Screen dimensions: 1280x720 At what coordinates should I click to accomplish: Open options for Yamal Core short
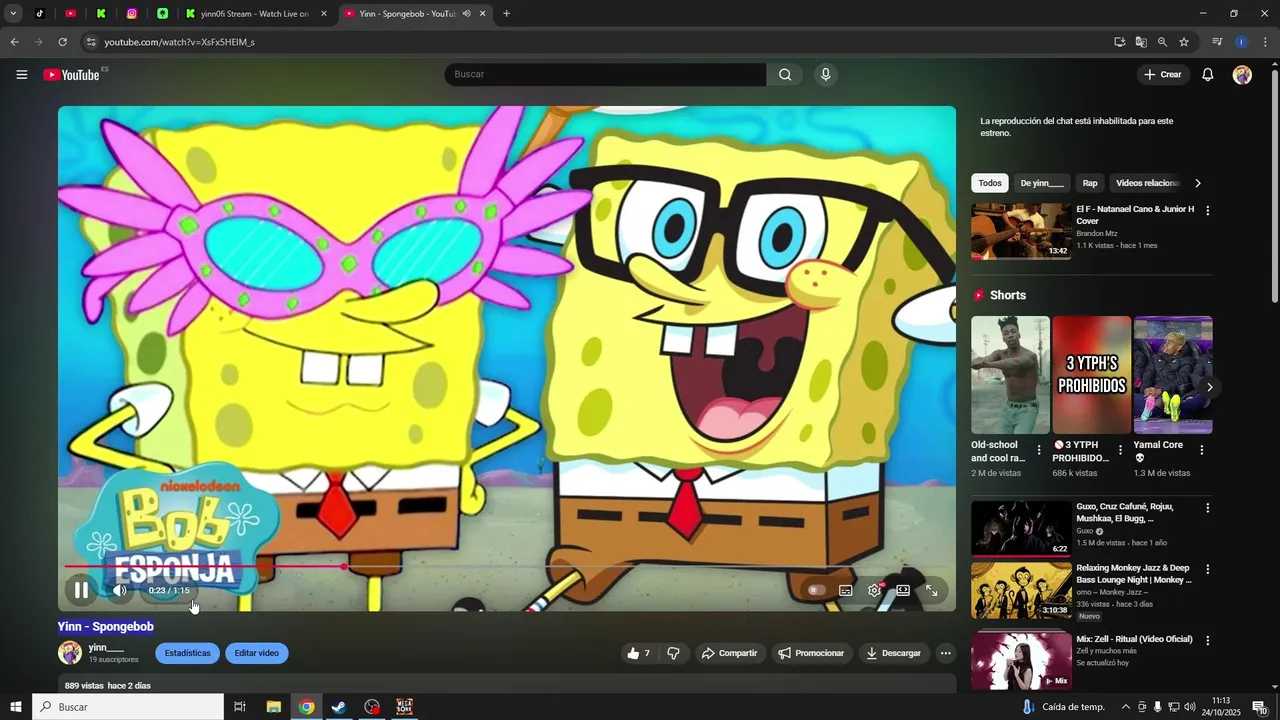point(1201,450)
